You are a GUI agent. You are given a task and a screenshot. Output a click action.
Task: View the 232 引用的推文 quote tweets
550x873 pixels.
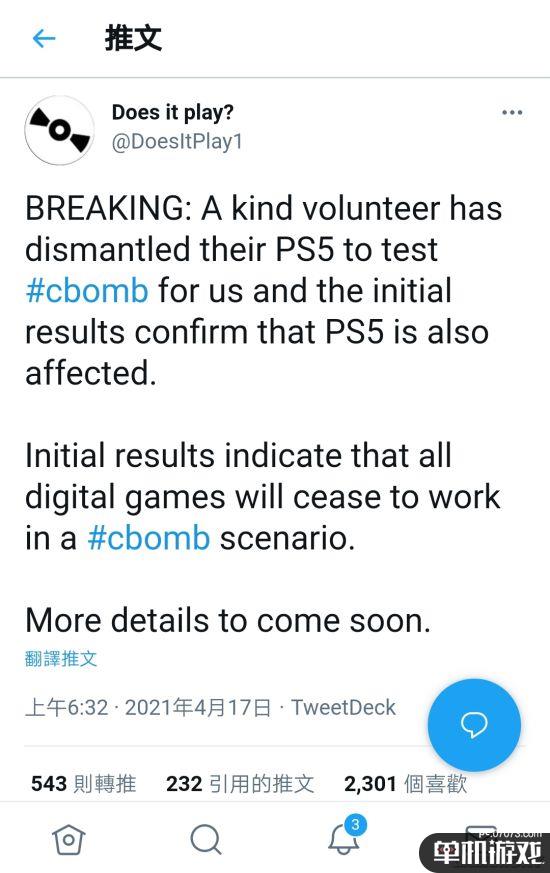(x=240, y=783)
